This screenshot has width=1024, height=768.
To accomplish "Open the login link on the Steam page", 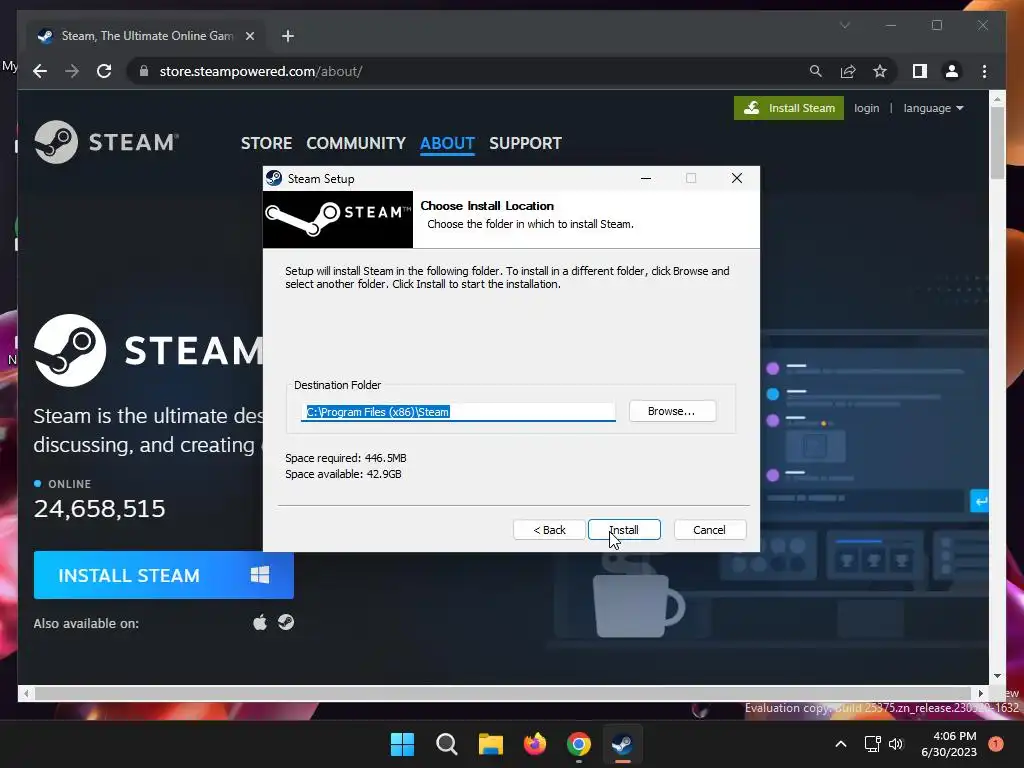I will tap(866, 108).
